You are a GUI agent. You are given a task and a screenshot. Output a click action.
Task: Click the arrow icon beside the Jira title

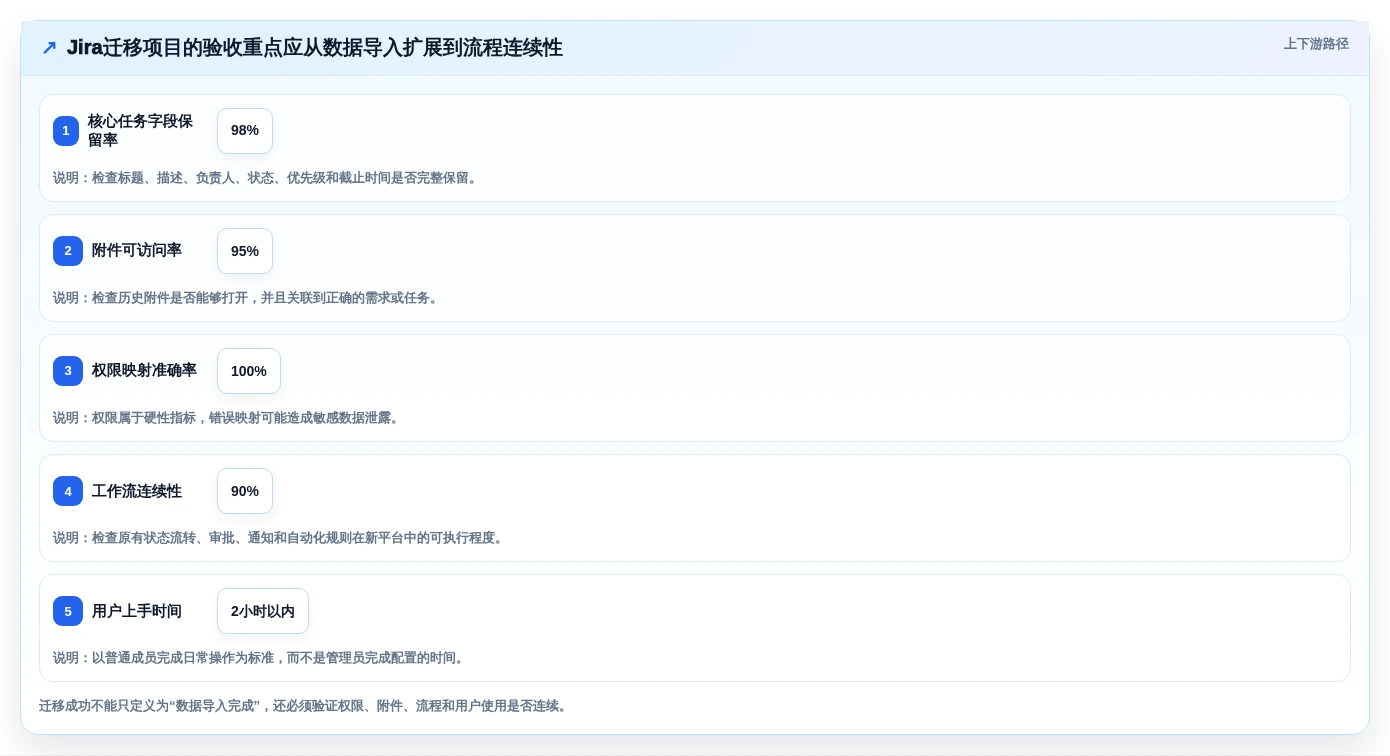(49, 48)
